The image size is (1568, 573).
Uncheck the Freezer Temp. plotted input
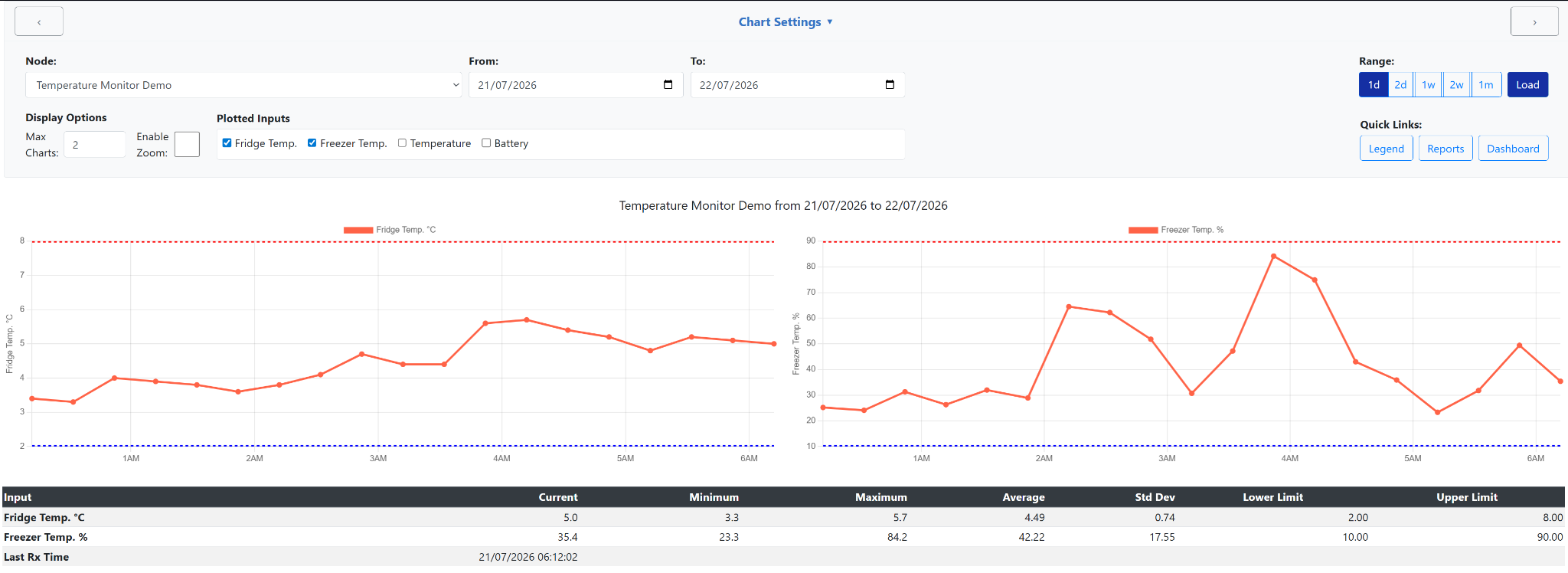pyautogui.click(x=312, y=142)
